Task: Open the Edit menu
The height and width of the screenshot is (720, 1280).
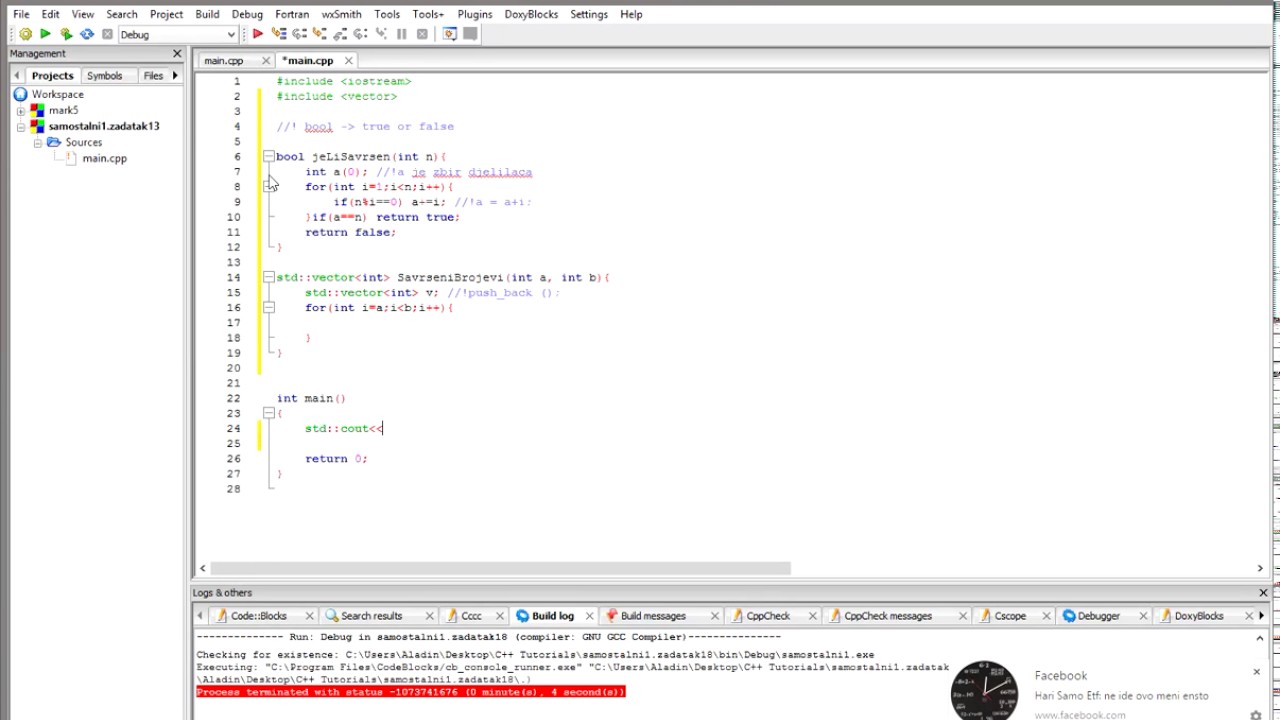Action: (50, 14)
